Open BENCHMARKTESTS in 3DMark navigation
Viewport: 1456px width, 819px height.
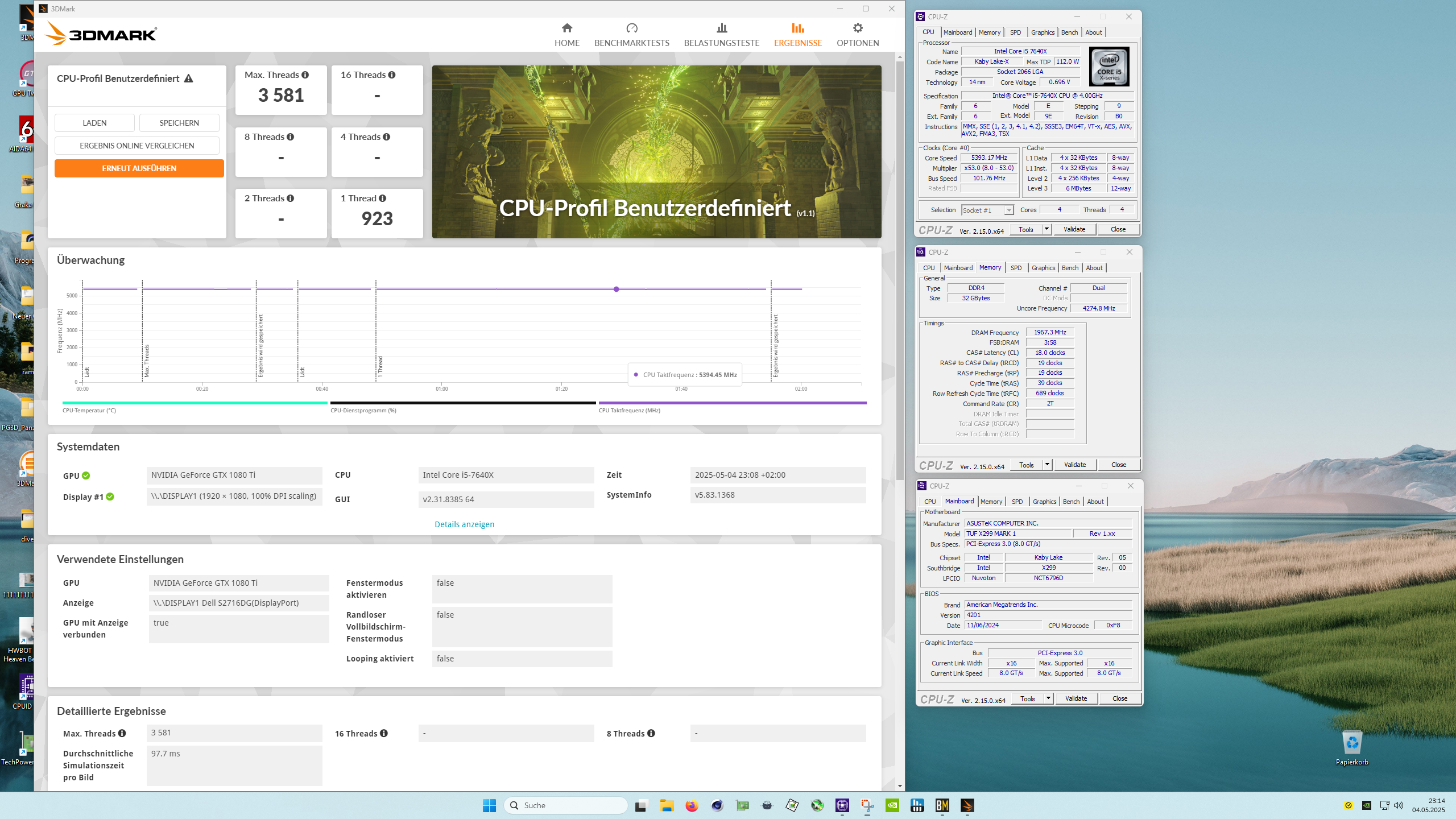point(631,35)
